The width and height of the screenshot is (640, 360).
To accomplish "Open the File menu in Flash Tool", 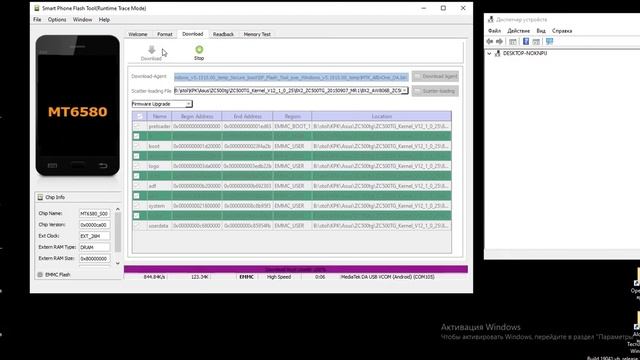I will (37, 20).
